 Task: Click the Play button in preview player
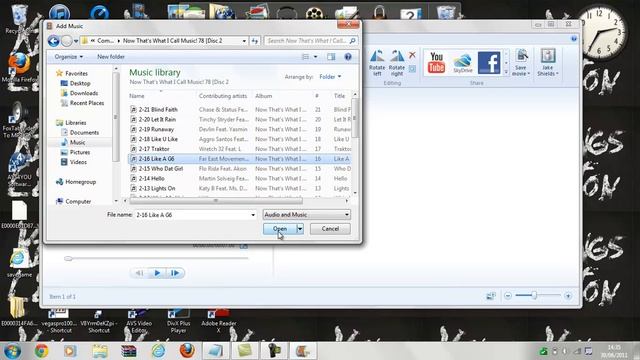pyautogui.click(x=157, y=273)
